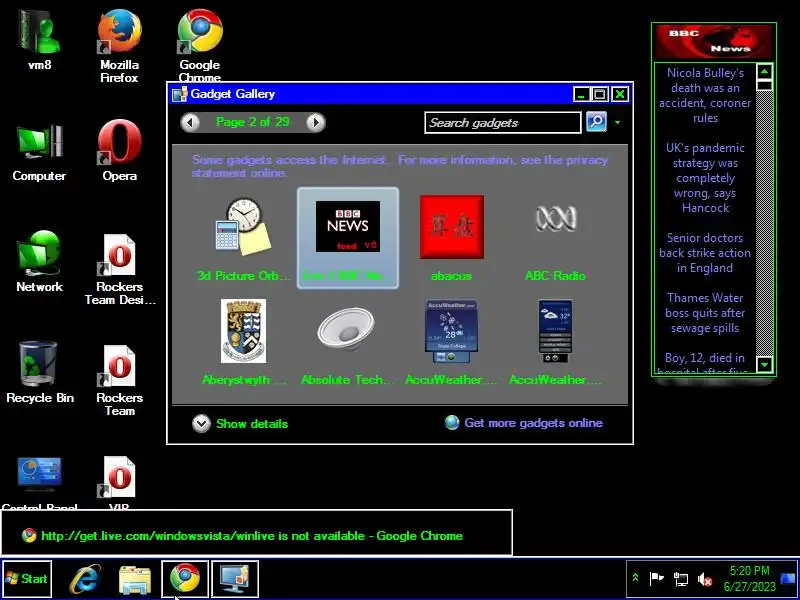
Task: Open the privacy statement information text
Action: coord(400,166)
